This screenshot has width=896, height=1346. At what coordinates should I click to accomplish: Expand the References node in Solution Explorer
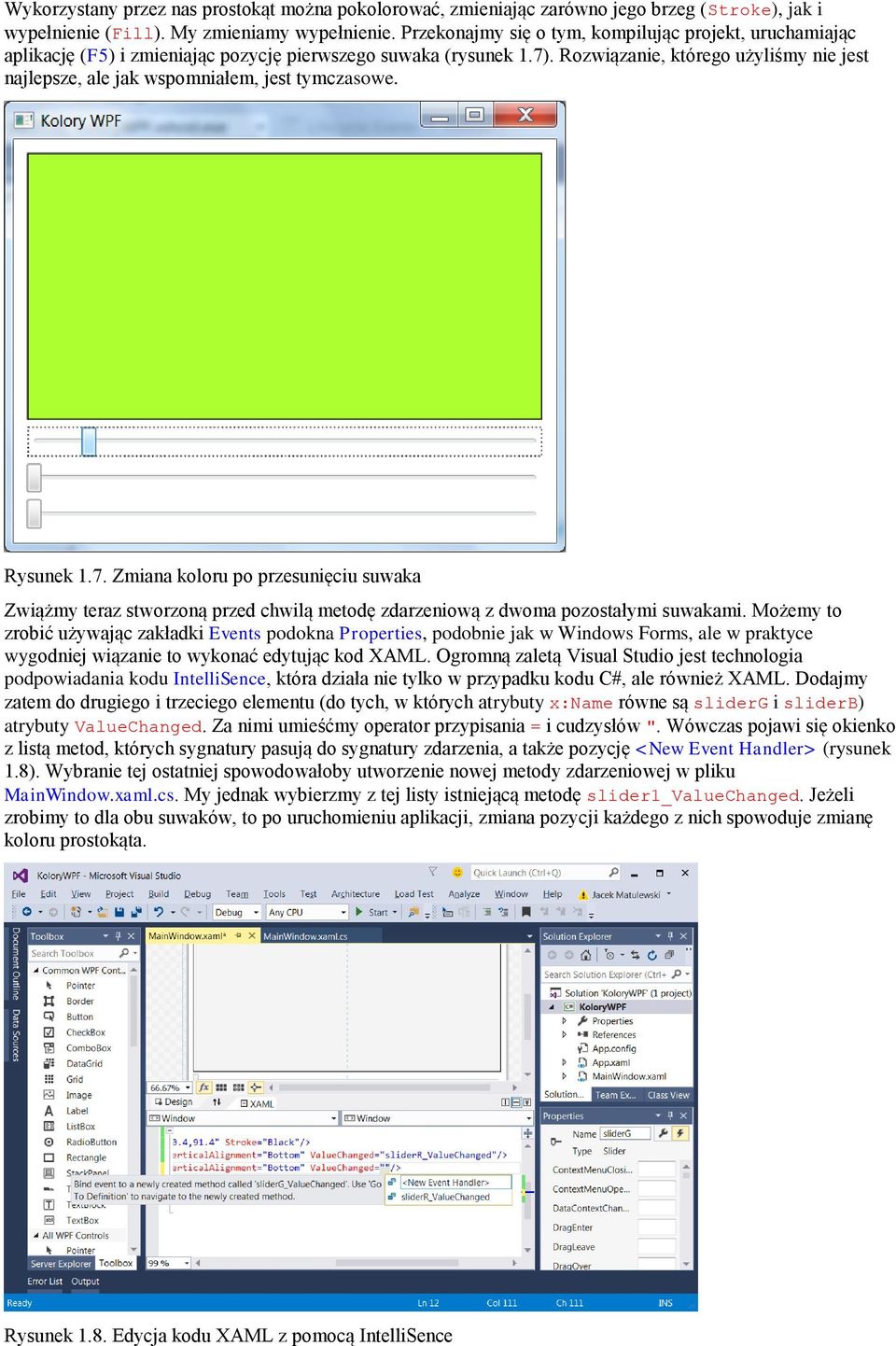click(x=564, y=1035)
